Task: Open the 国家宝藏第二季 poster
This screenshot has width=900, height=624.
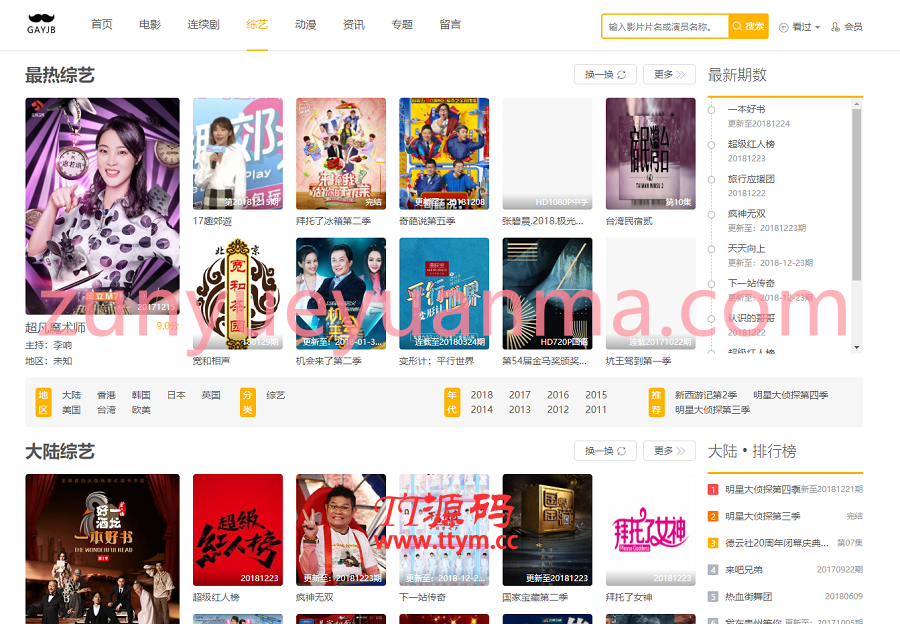Action: [548, 530]
